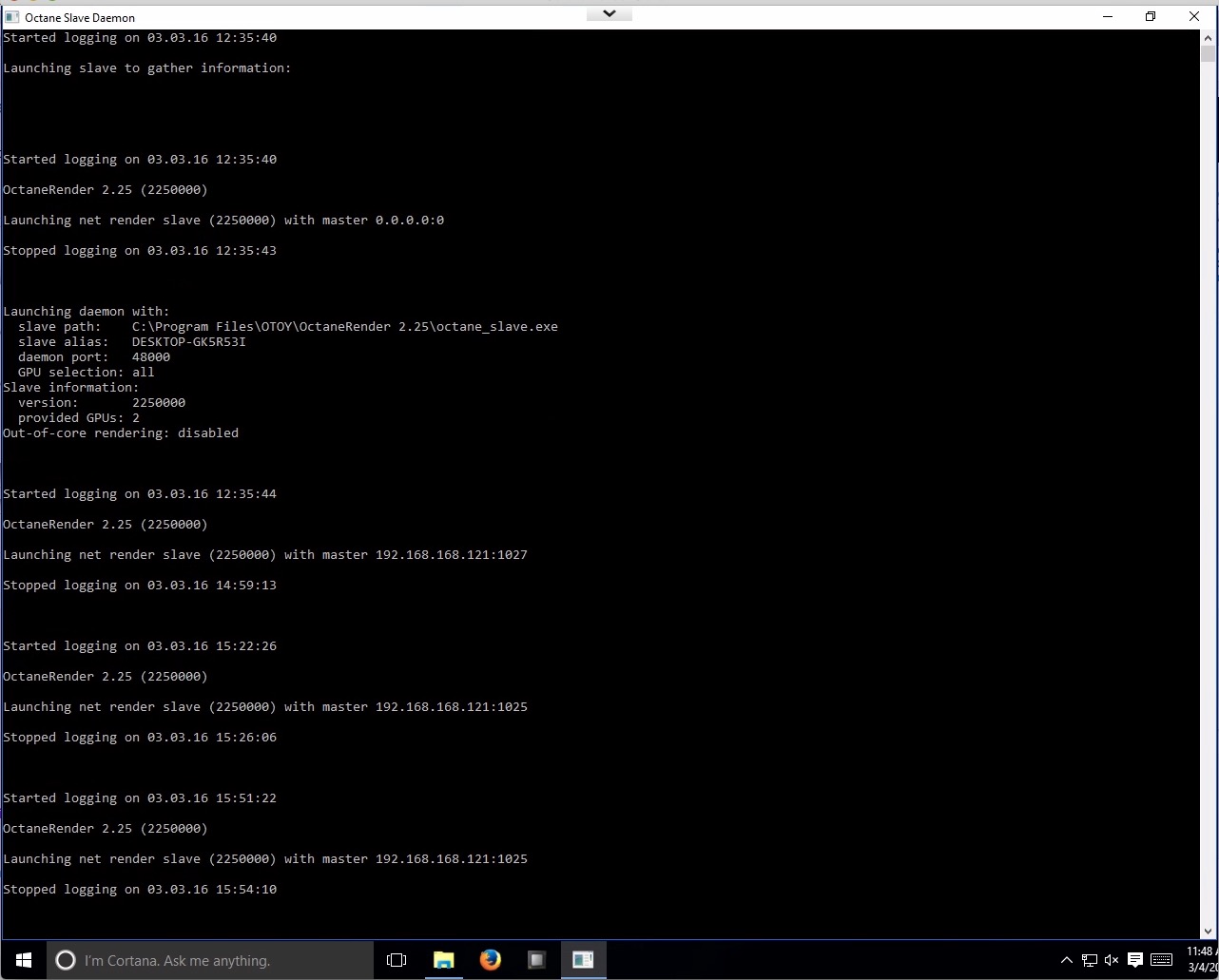Click 'Stopped logging on 03.03.16 15:26:06'

pyautogui.click(x=140, y=738)
